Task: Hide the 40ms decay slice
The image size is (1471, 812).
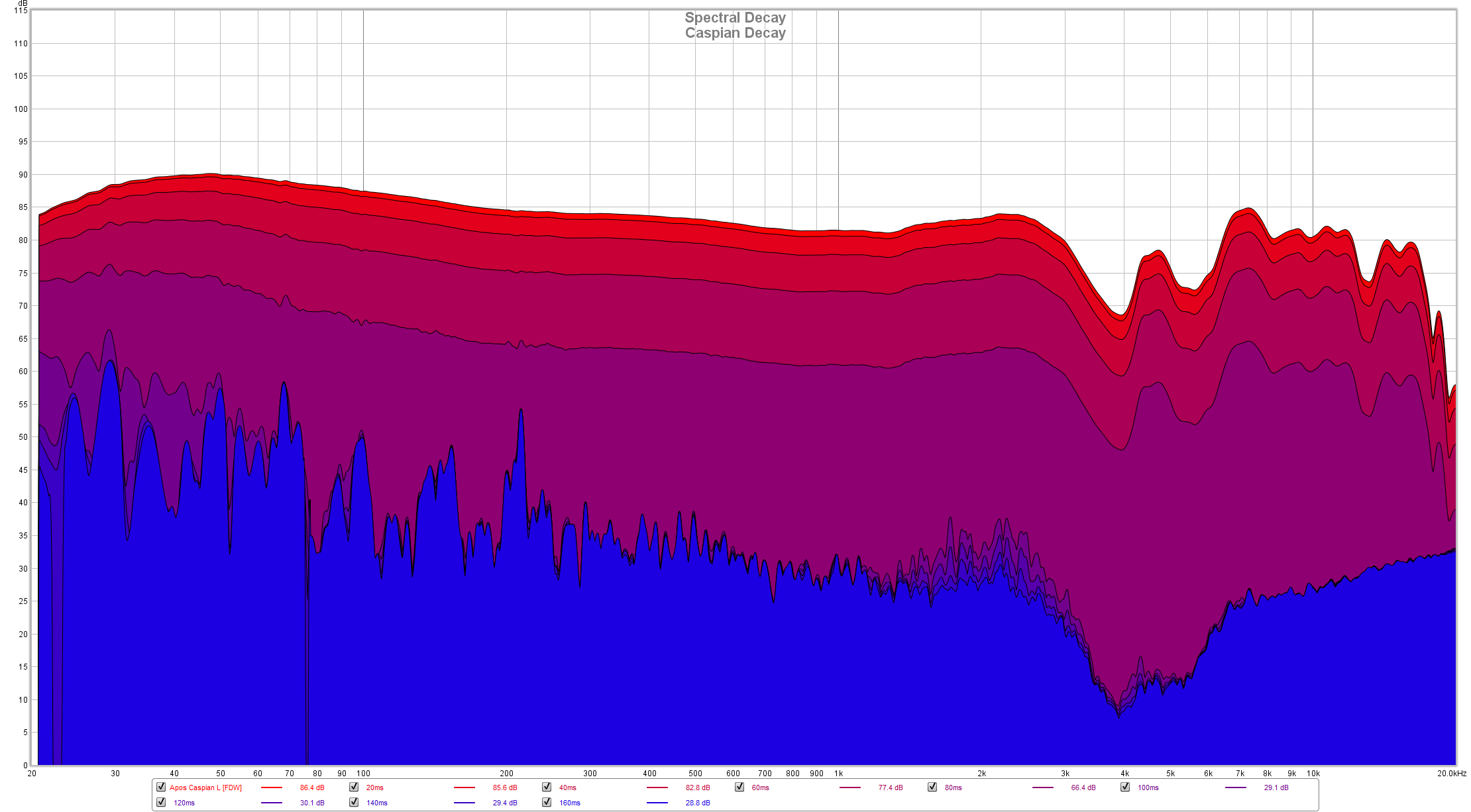Action: coord(547,787)
